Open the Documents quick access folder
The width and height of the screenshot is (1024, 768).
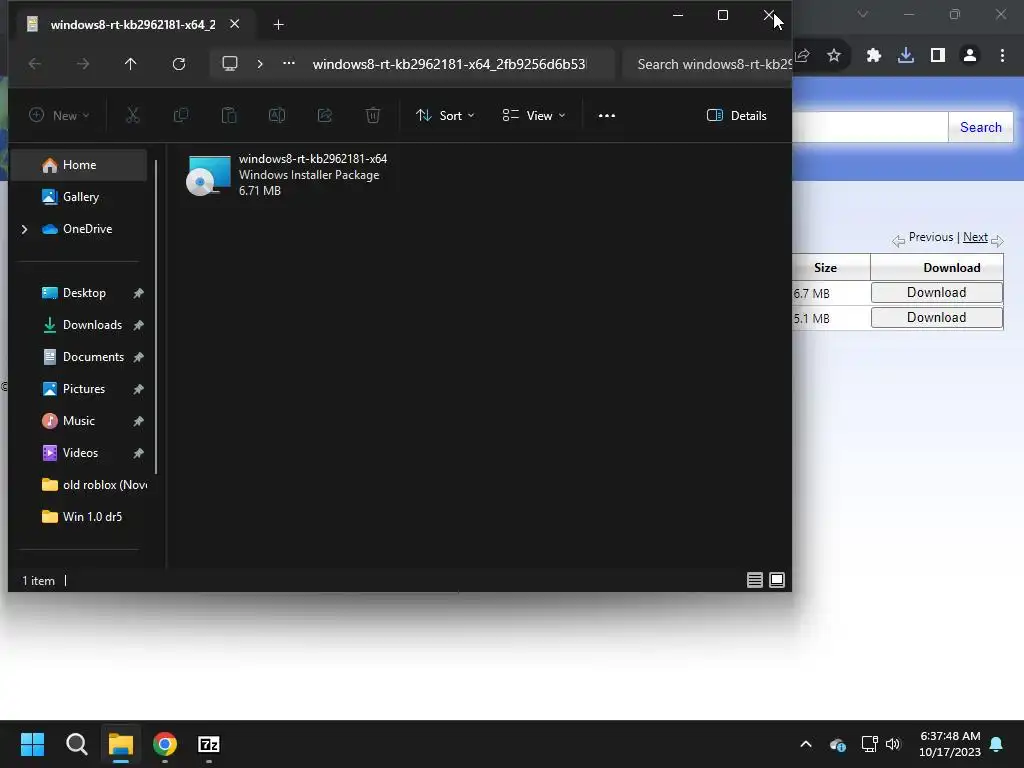[x=93, y=357]
